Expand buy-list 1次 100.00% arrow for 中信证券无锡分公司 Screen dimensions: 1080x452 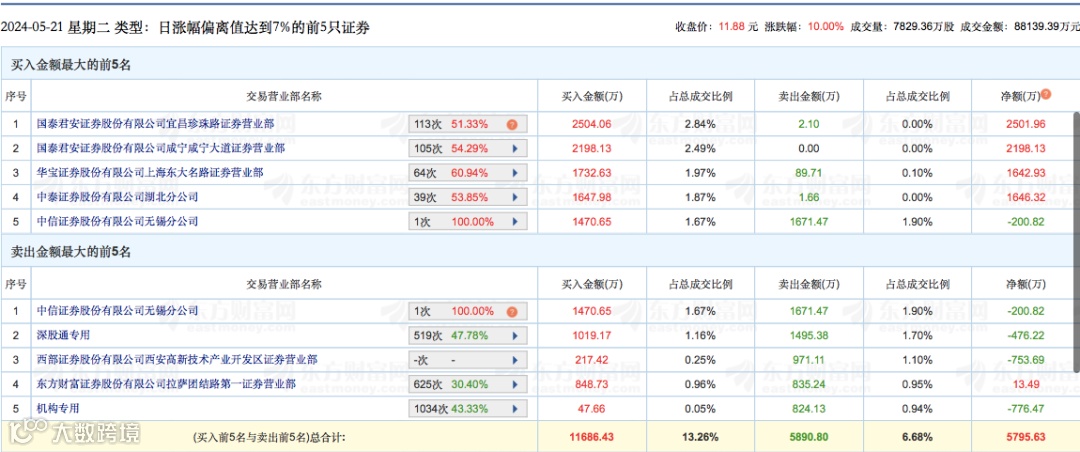[x=514, y=222]
